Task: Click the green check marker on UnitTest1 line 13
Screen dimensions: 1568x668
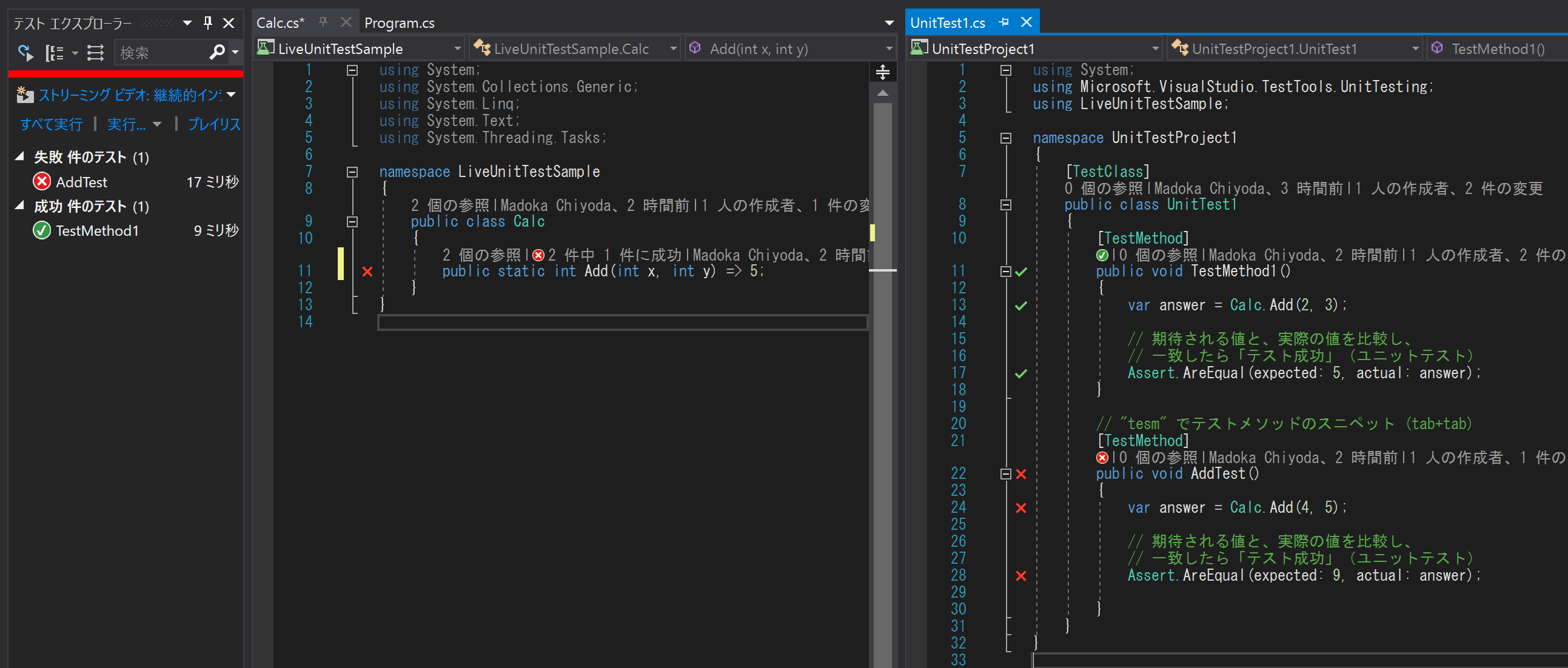Action: [x=1022, y=306]
